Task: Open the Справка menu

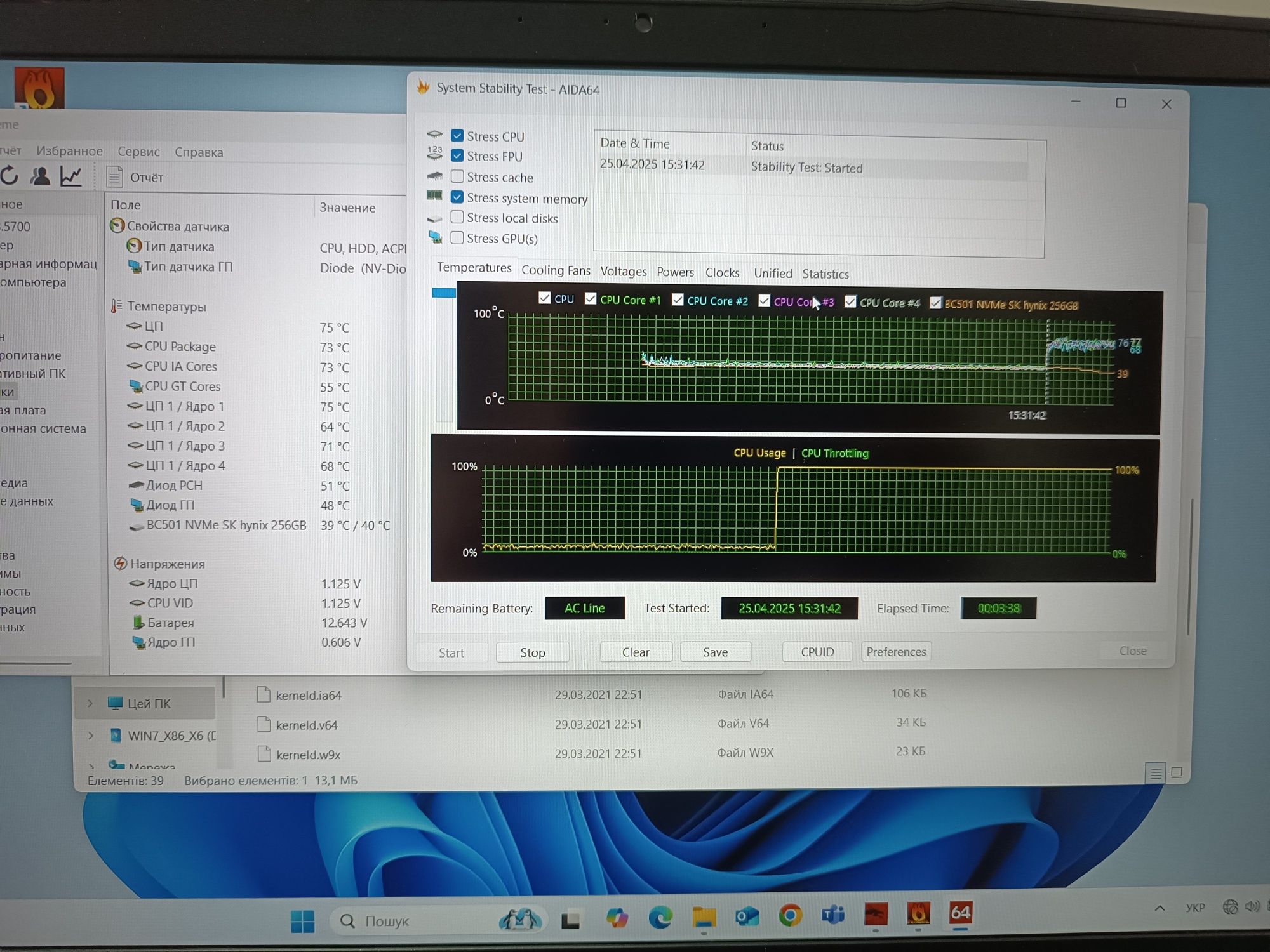Action: click(199, 152)
